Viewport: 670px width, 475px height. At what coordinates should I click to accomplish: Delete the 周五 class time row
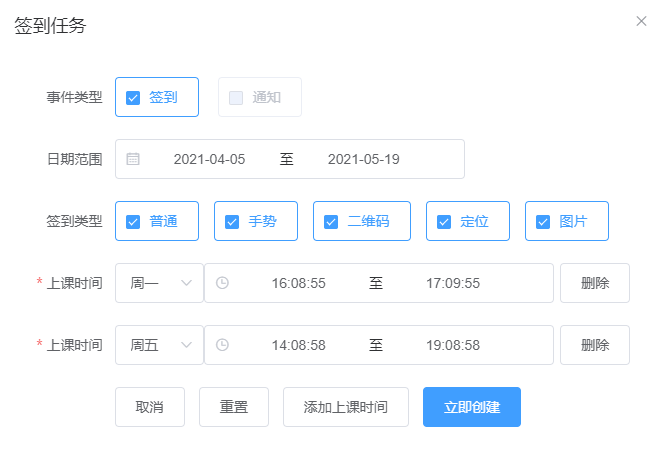(595, 345)
